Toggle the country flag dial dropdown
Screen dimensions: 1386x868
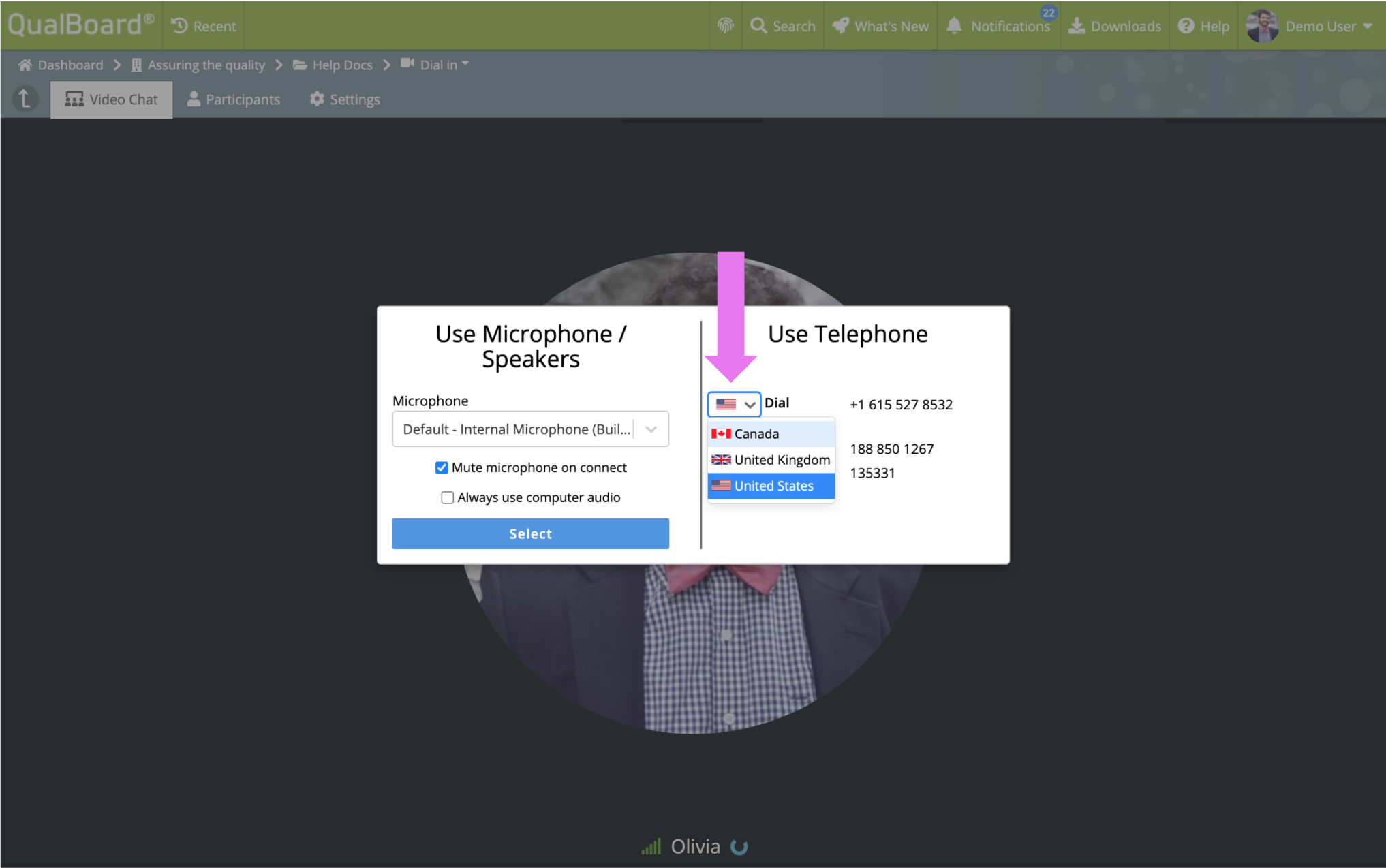click(734, 404)
